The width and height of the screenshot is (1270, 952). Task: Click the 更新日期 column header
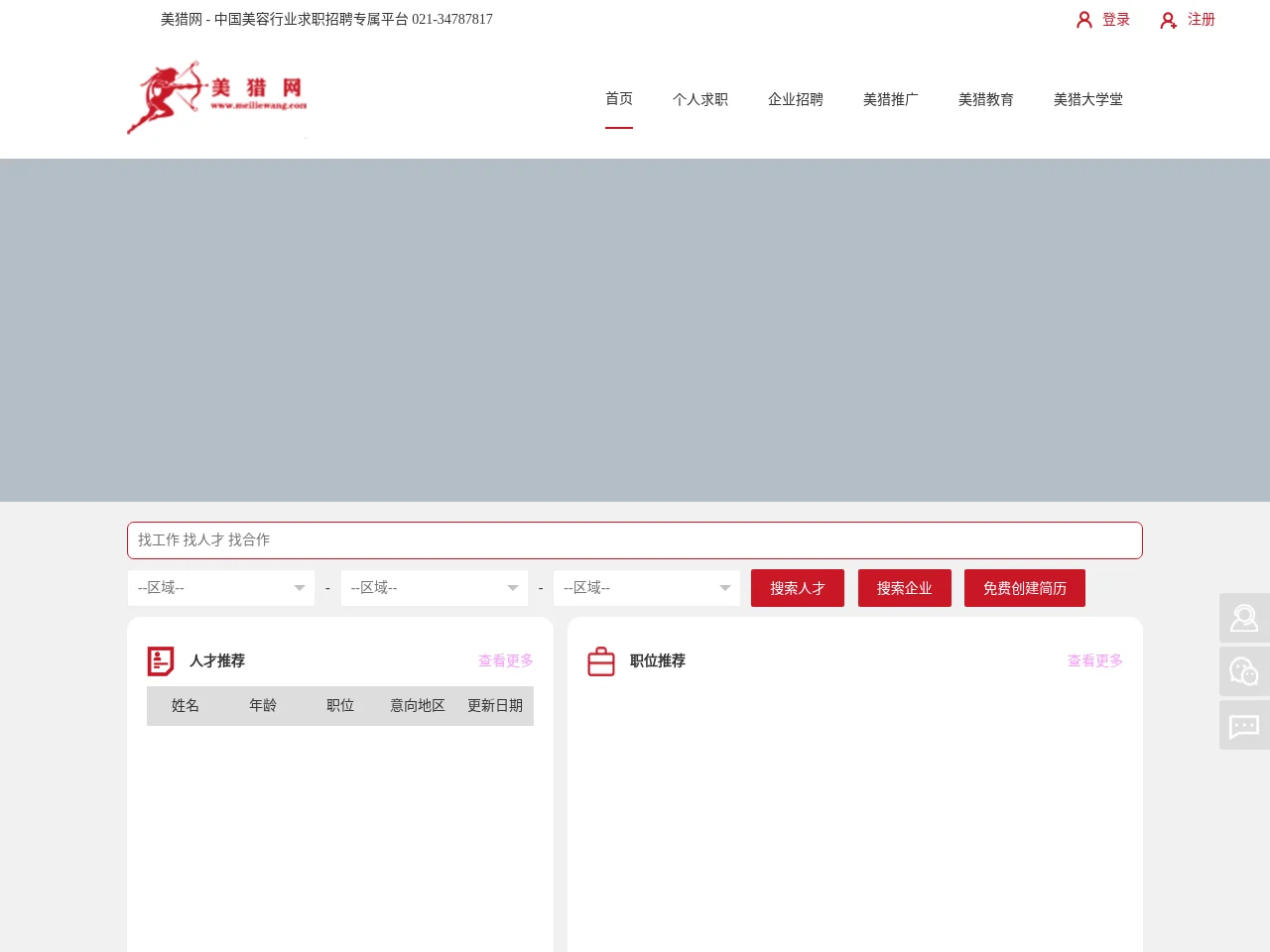point(495,706)
